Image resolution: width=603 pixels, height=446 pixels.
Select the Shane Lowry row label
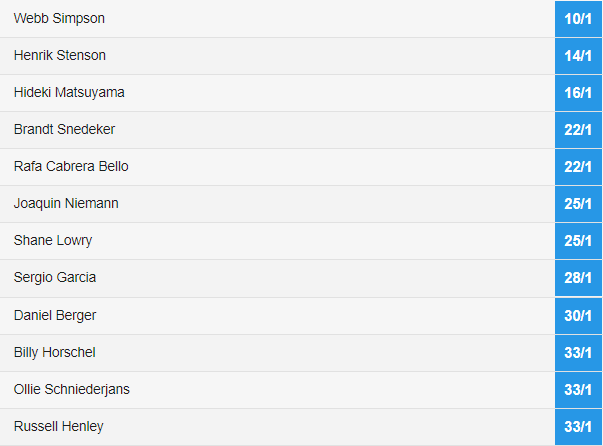[x=53, y=240]
